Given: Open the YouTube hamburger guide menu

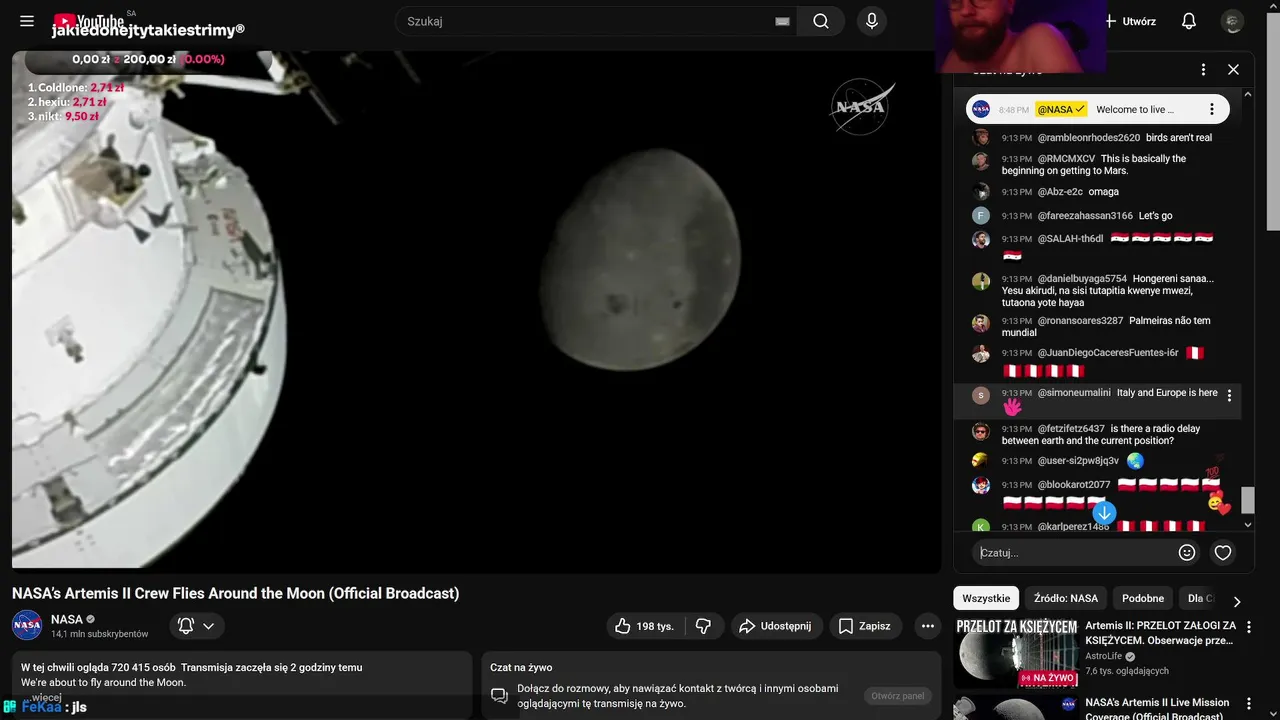Looking at the screenshot, I should pyautogui.click(x=27, y=21).
